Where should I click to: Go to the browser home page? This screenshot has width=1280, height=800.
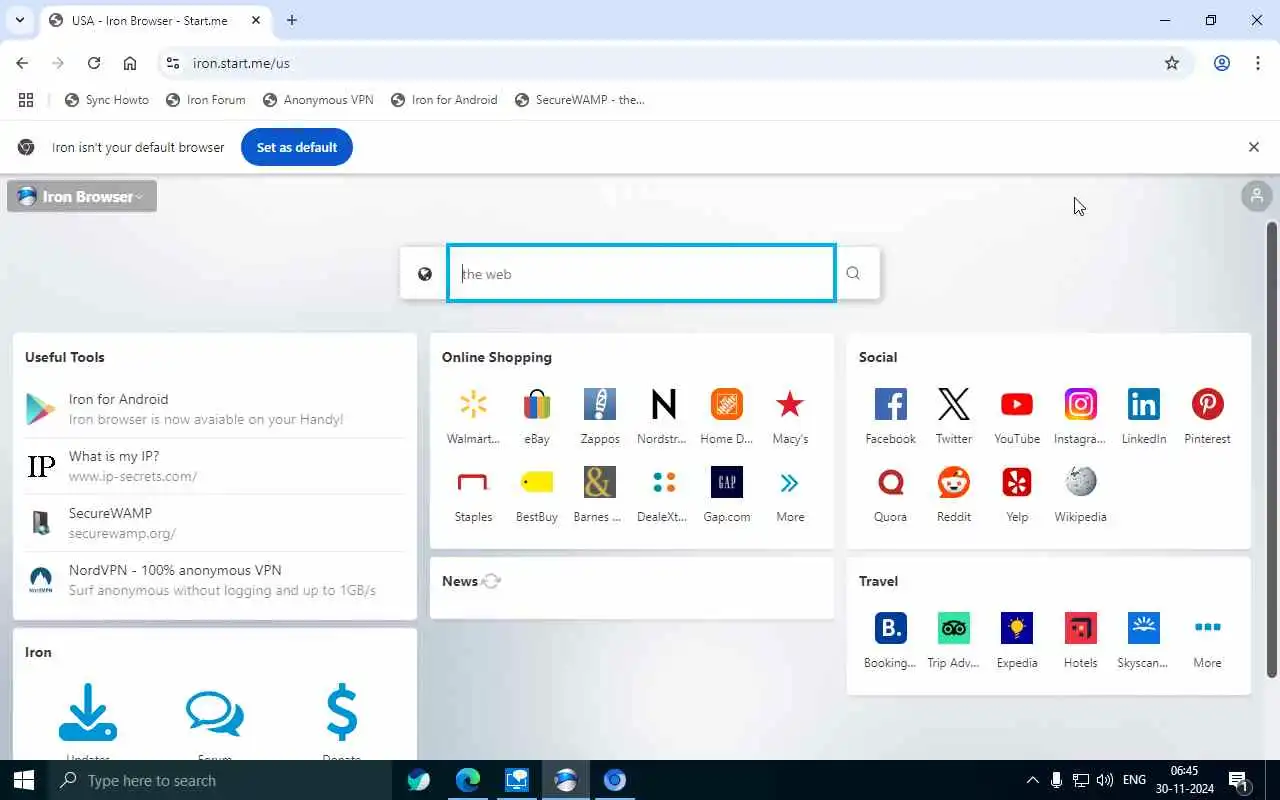(x=130, y=63)
